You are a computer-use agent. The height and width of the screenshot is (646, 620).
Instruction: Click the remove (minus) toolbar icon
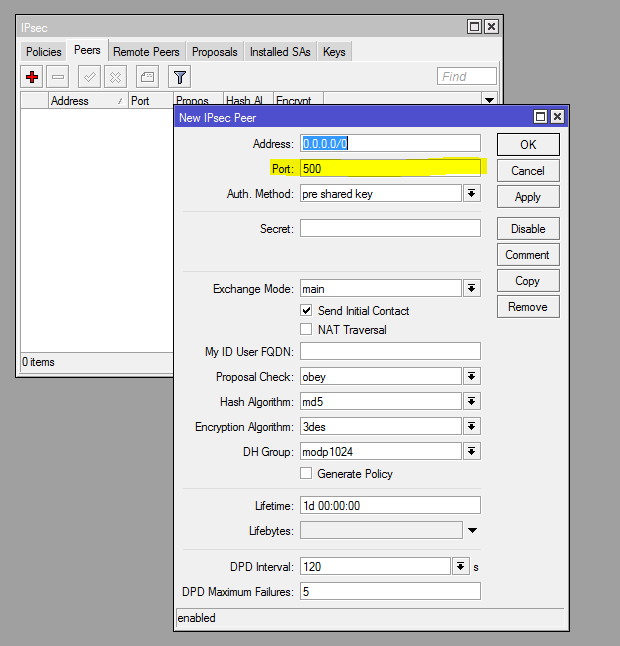[58, 77]
